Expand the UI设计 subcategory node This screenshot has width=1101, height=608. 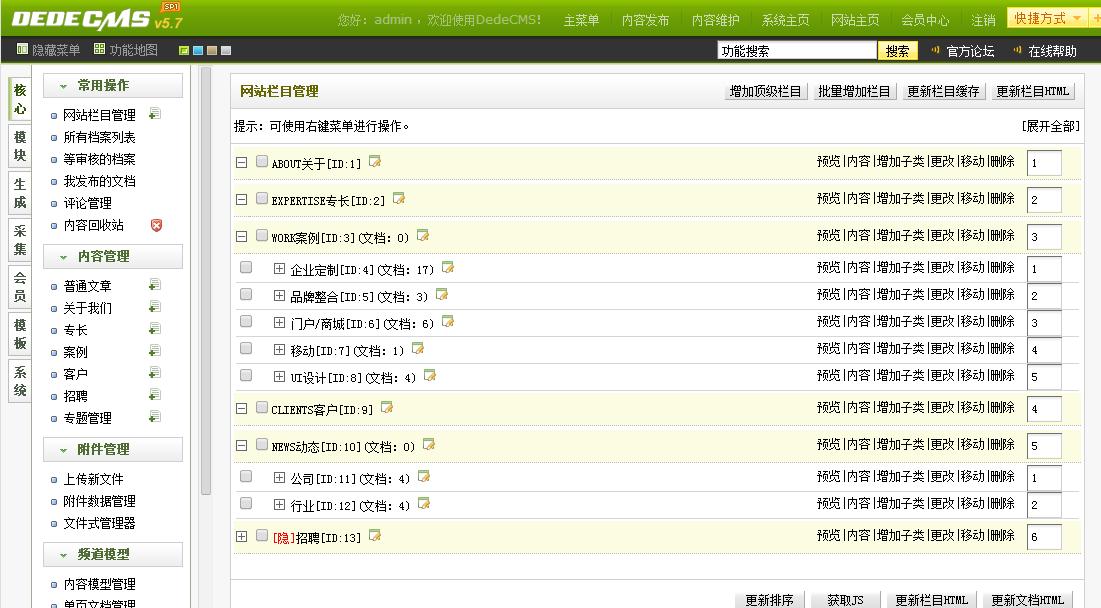pyautogui.click(x=279, y=377)
